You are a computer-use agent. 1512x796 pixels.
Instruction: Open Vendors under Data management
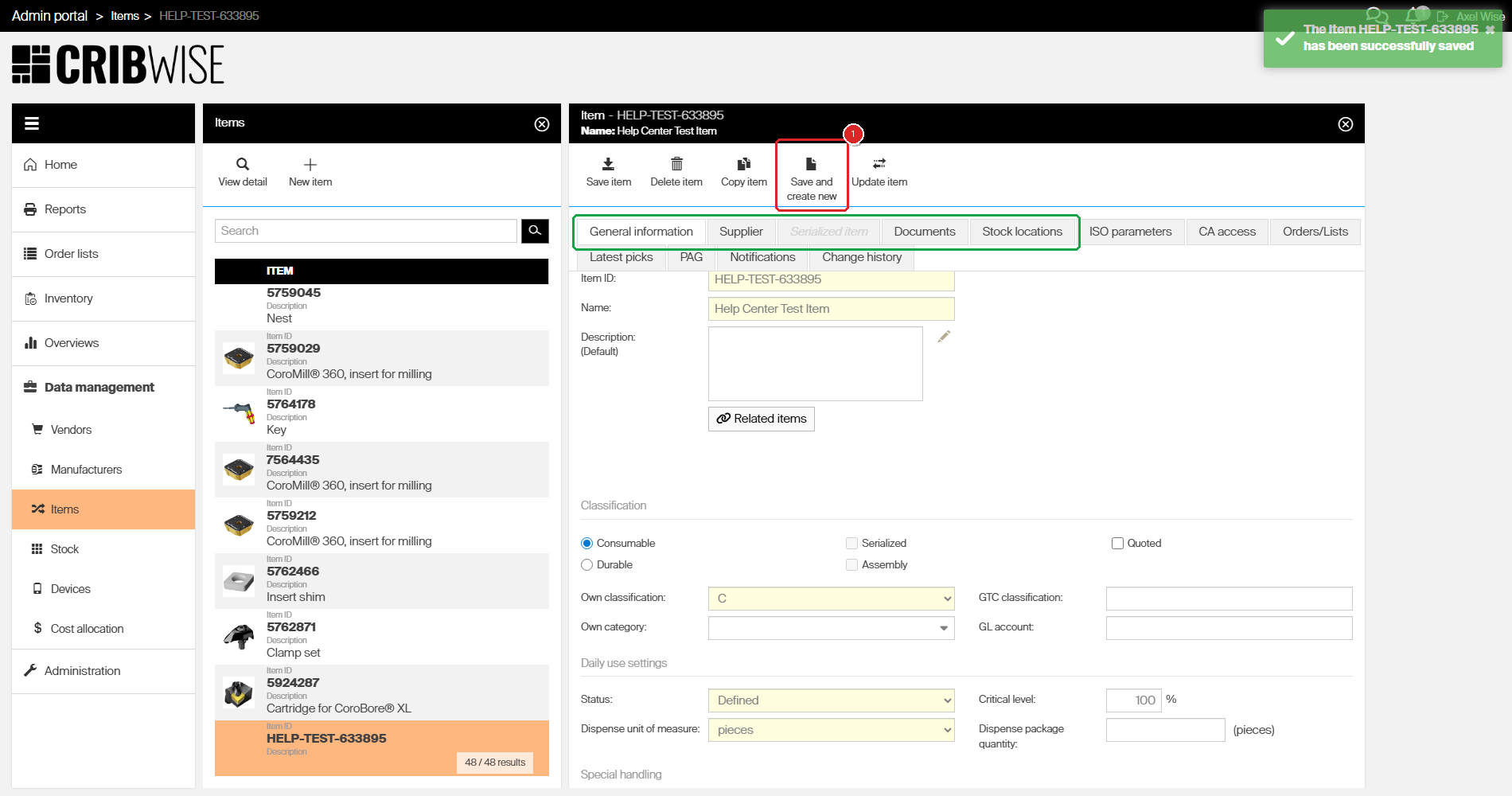103,430
